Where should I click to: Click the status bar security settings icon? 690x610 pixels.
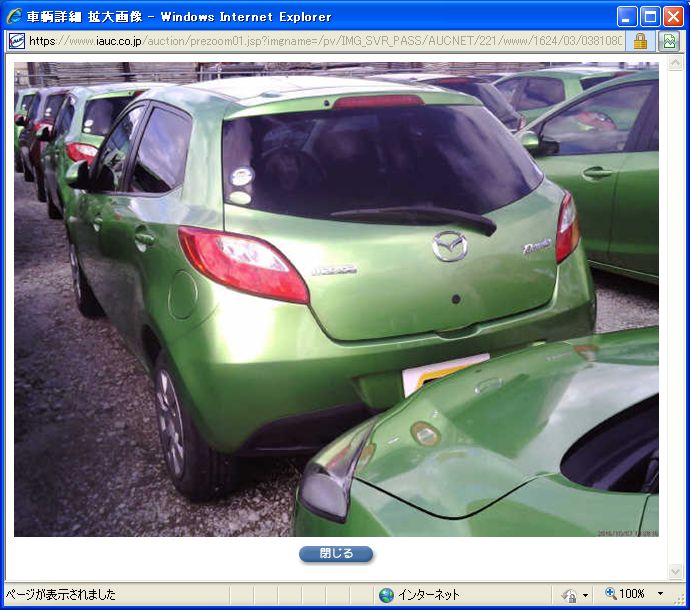coord(569,595)
